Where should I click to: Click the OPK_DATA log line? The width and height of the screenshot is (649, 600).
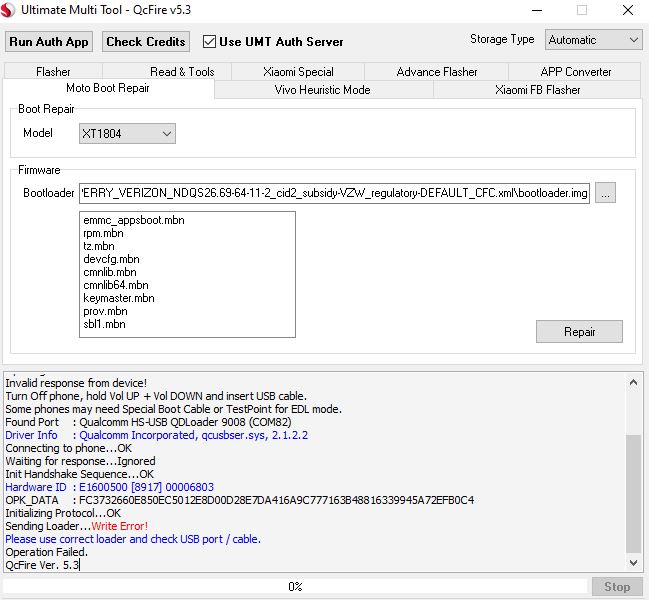coord(239,500)
